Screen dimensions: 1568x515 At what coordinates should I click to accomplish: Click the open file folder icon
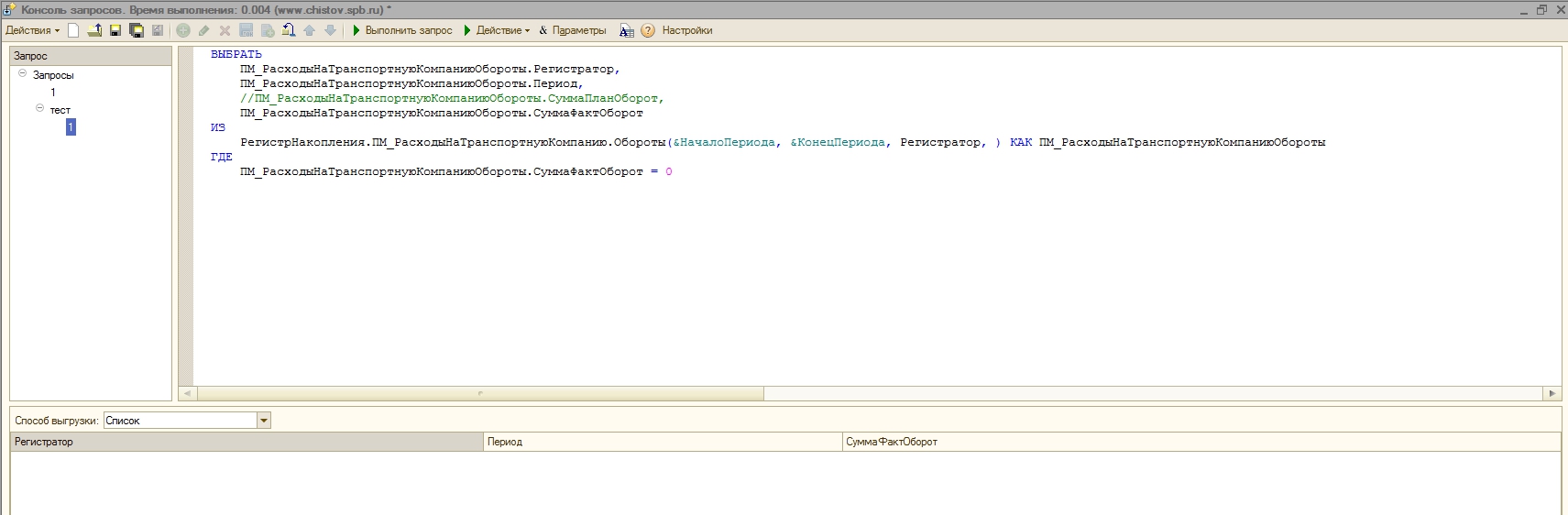tap(94, 30)
